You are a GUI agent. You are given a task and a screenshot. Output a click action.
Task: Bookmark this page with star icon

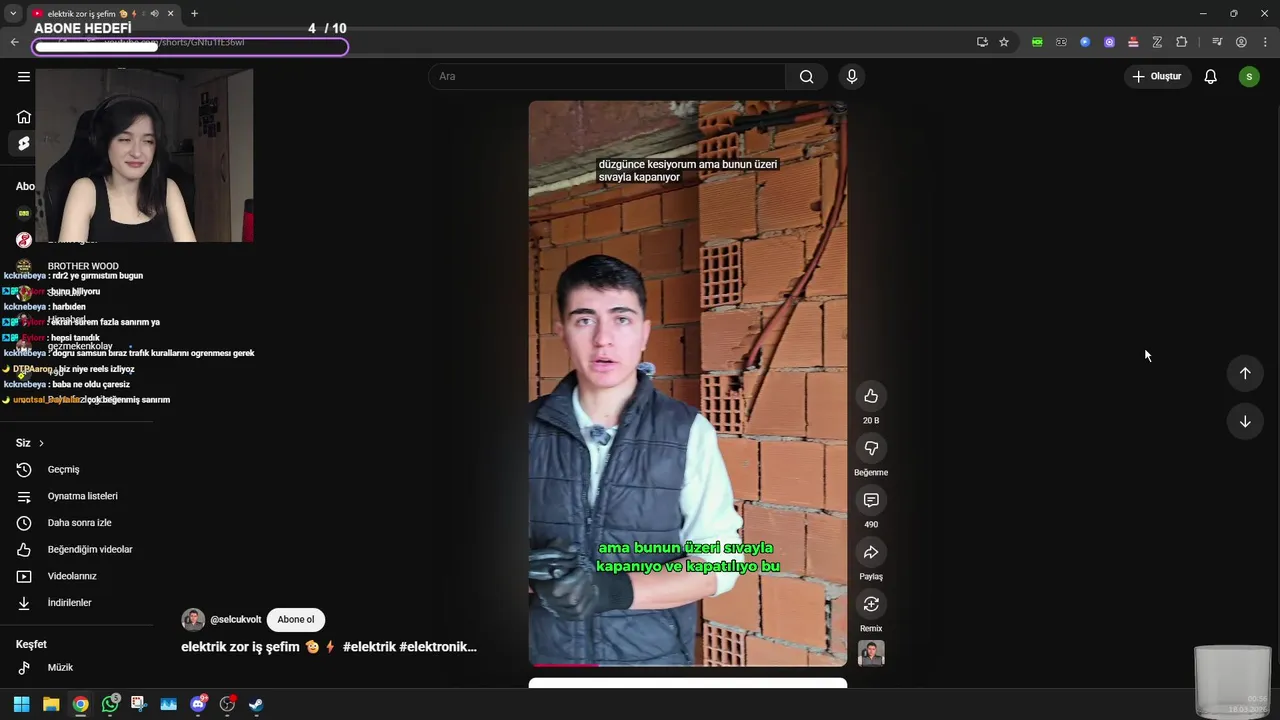(x=1004, y=42)
